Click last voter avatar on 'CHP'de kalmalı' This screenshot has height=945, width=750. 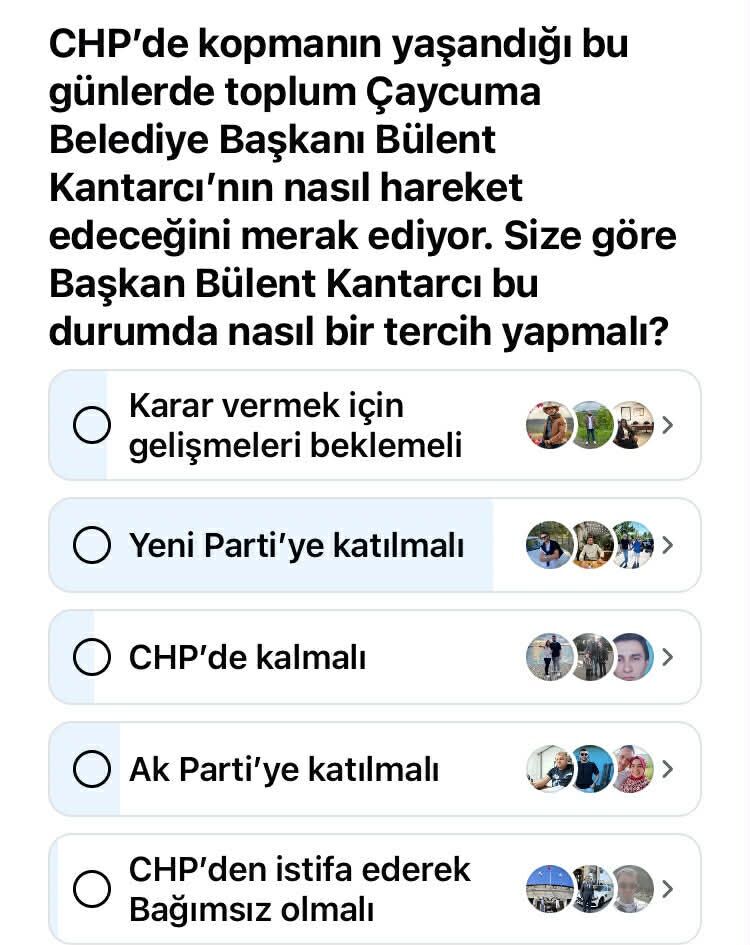(x=632, y=657)
